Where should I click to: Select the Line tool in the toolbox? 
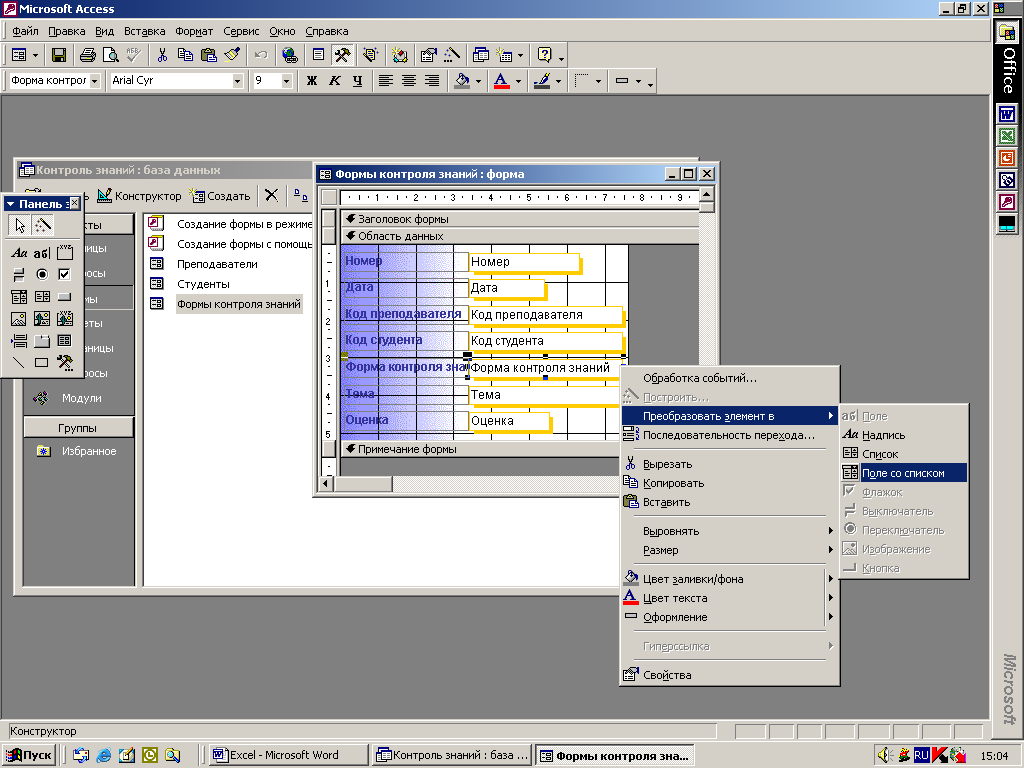click(x=19, y=362)
